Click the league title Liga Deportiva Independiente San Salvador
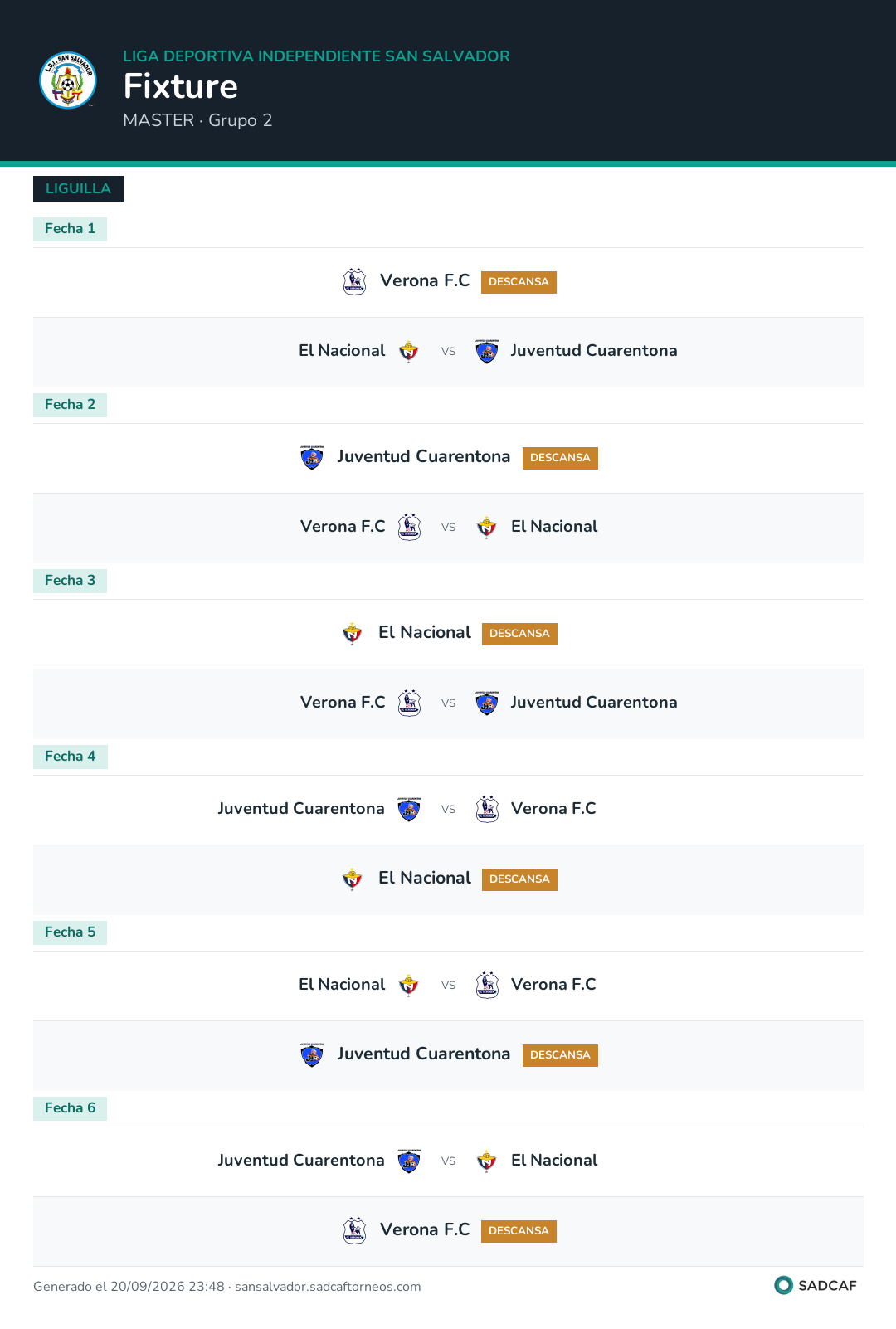896x1329 pixels. click(316, 56)
